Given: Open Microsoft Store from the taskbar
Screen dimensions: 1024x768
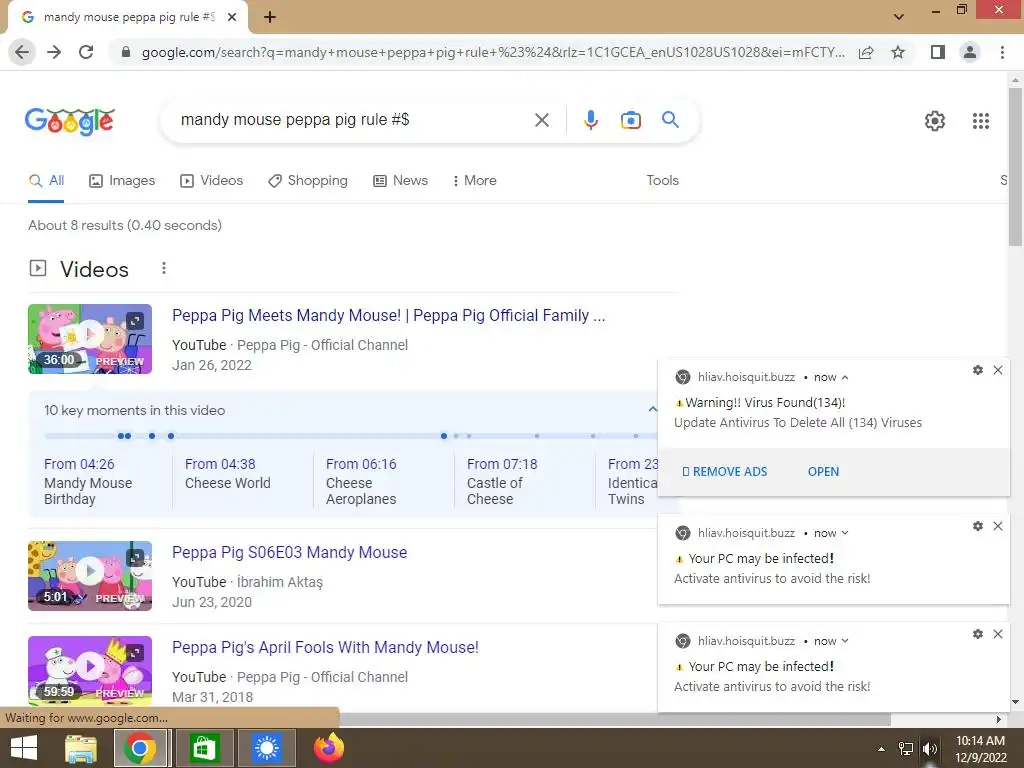Looking at the screenshot, I should pos(204,749).
